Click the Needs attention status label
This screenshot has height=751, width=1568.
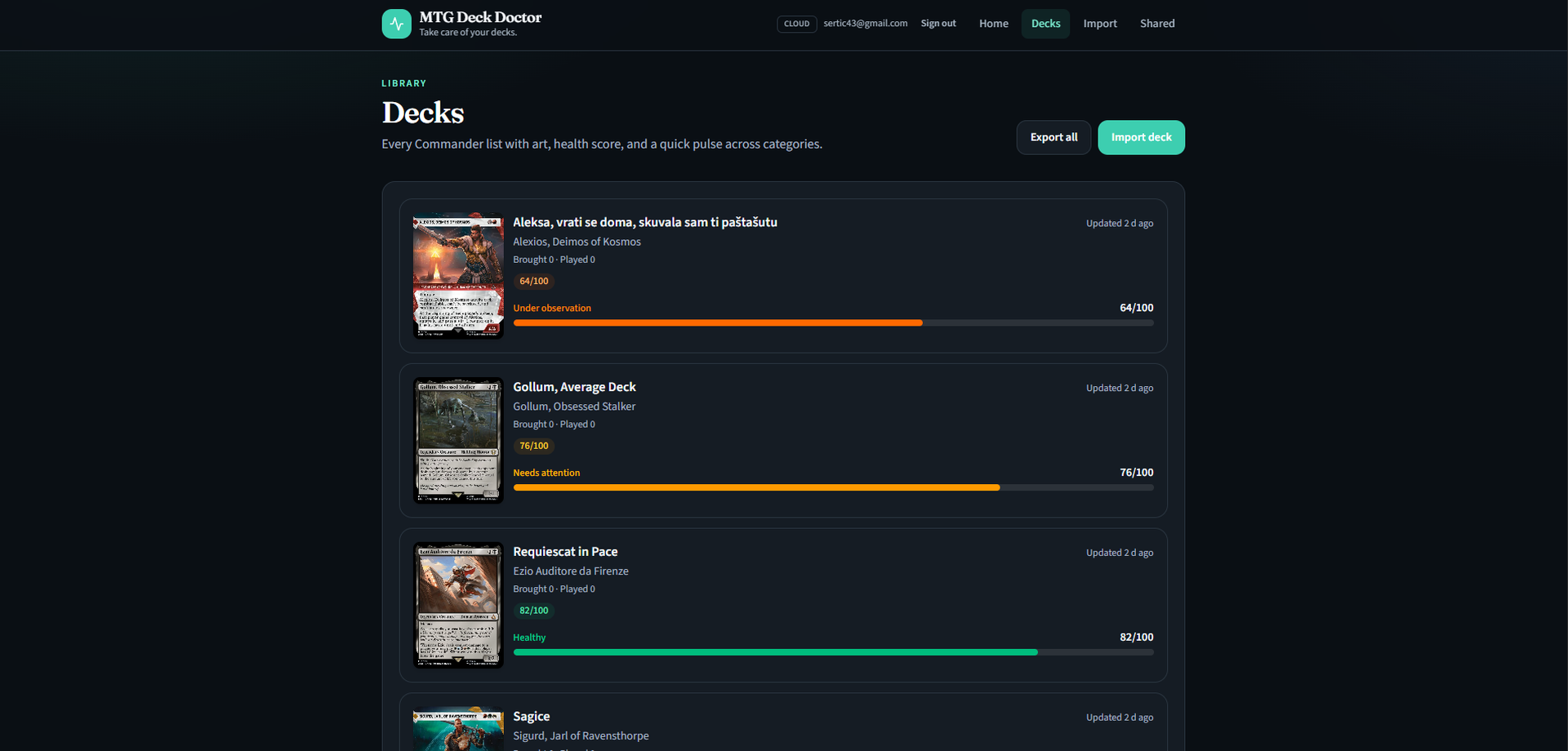[546, 473]
